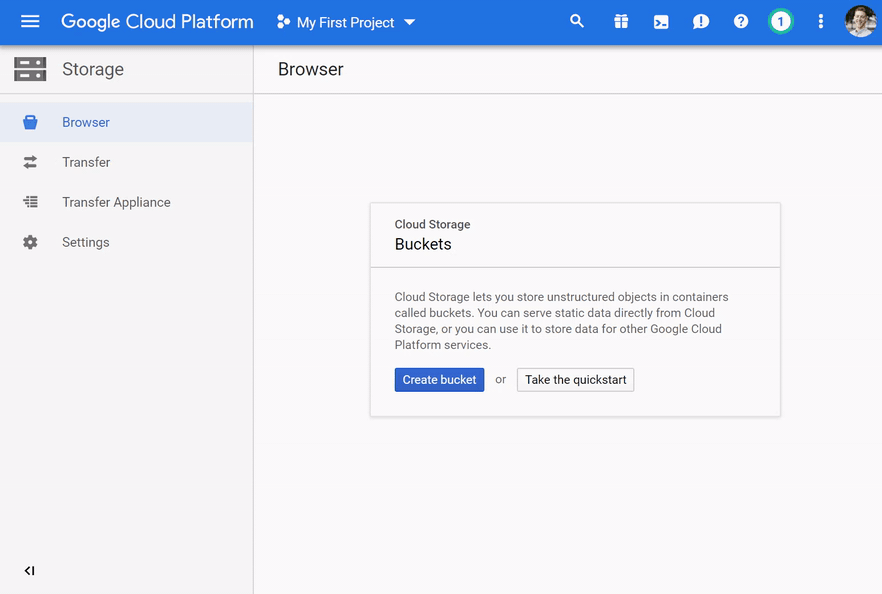This screenshot has width=882, height=594.
Task: Click the help question mark icon
Action: 741,22
